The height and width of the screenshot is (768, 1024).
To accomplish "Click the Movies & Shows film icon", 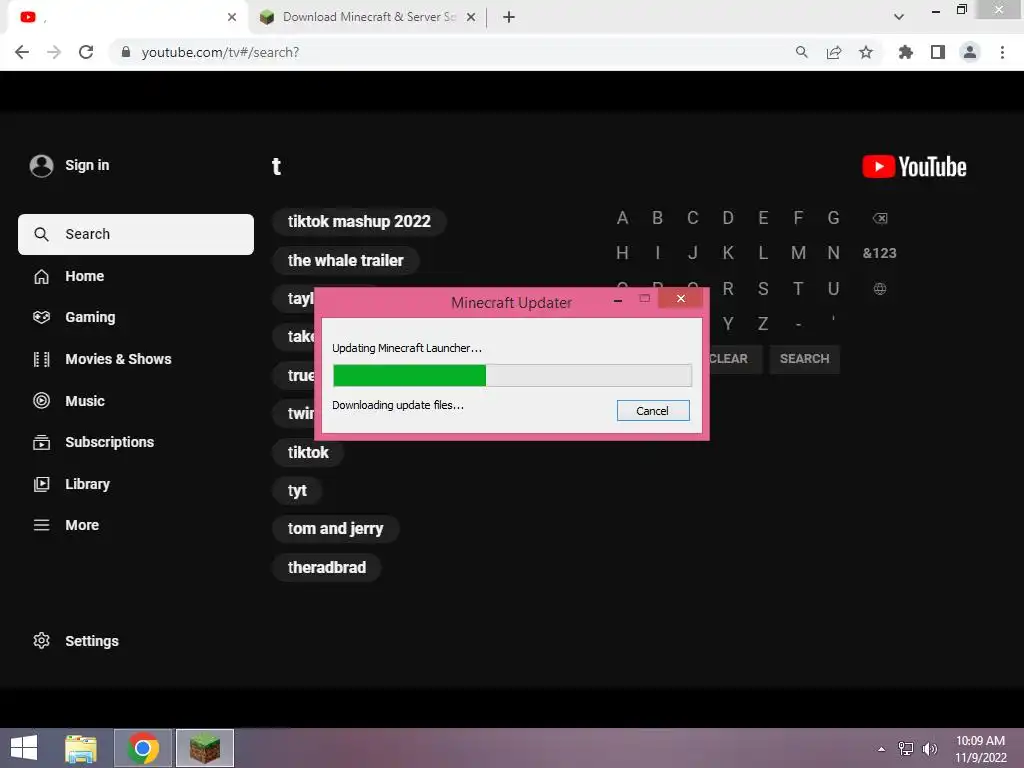I will pos(41,359).
